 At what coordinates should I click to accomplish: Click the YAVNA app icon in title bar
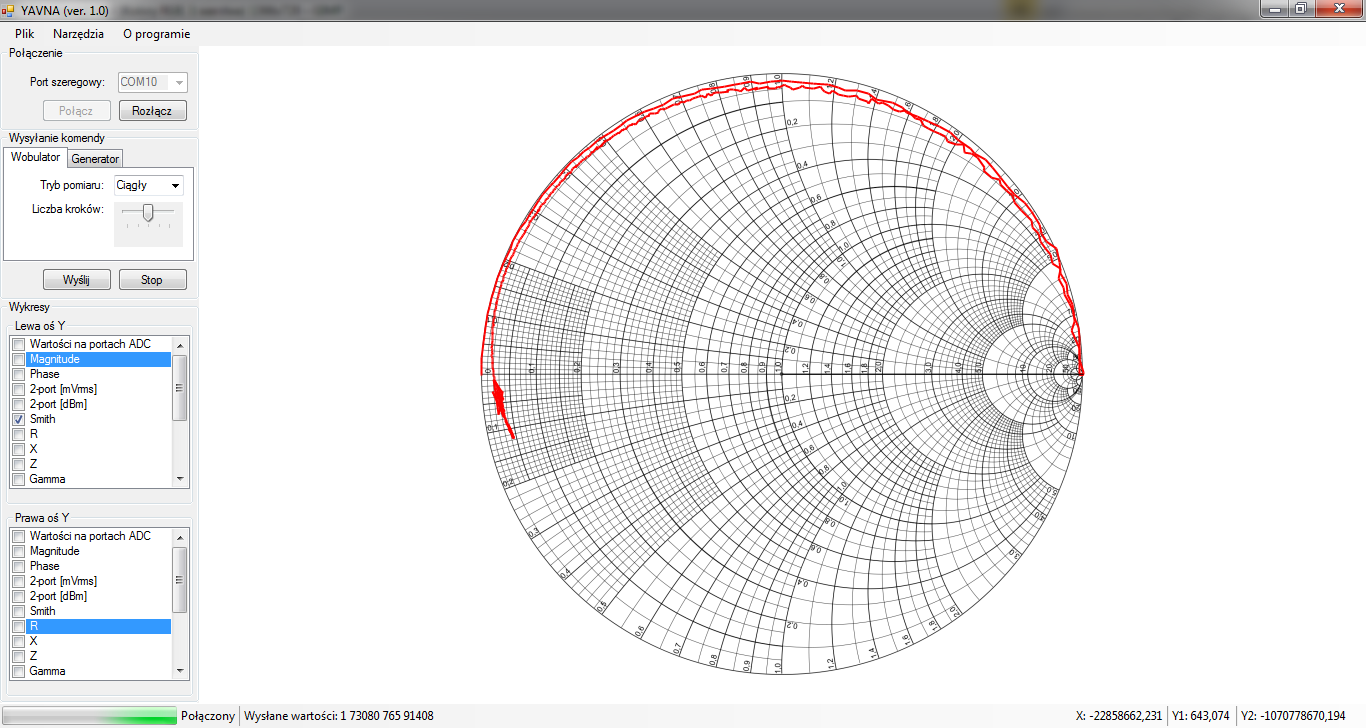tap(8, 9)
